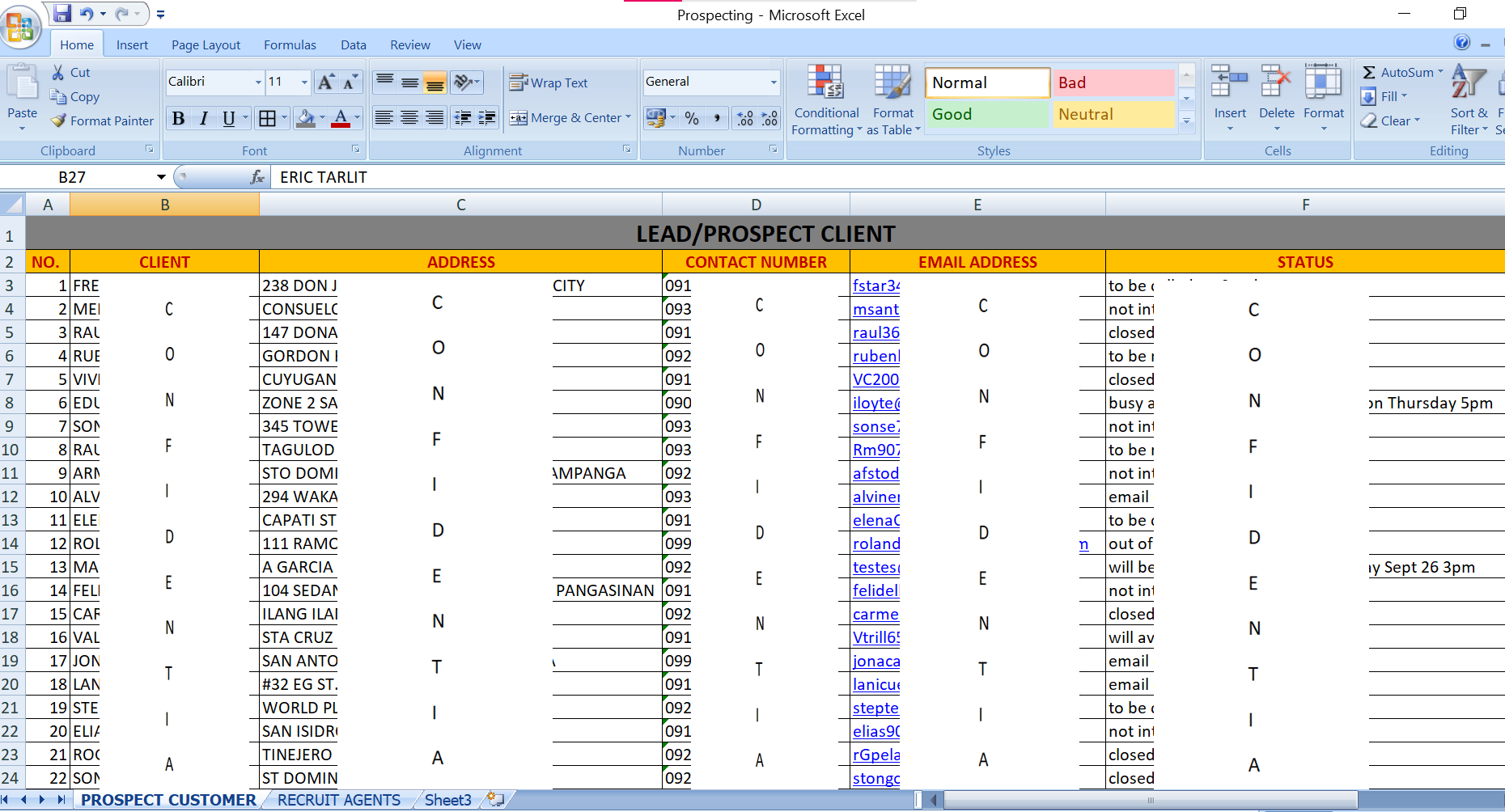Viewport: 1505px width, 812px height.
Task: Open the fstar34 email hyperlink
Action: coord(875,285)
